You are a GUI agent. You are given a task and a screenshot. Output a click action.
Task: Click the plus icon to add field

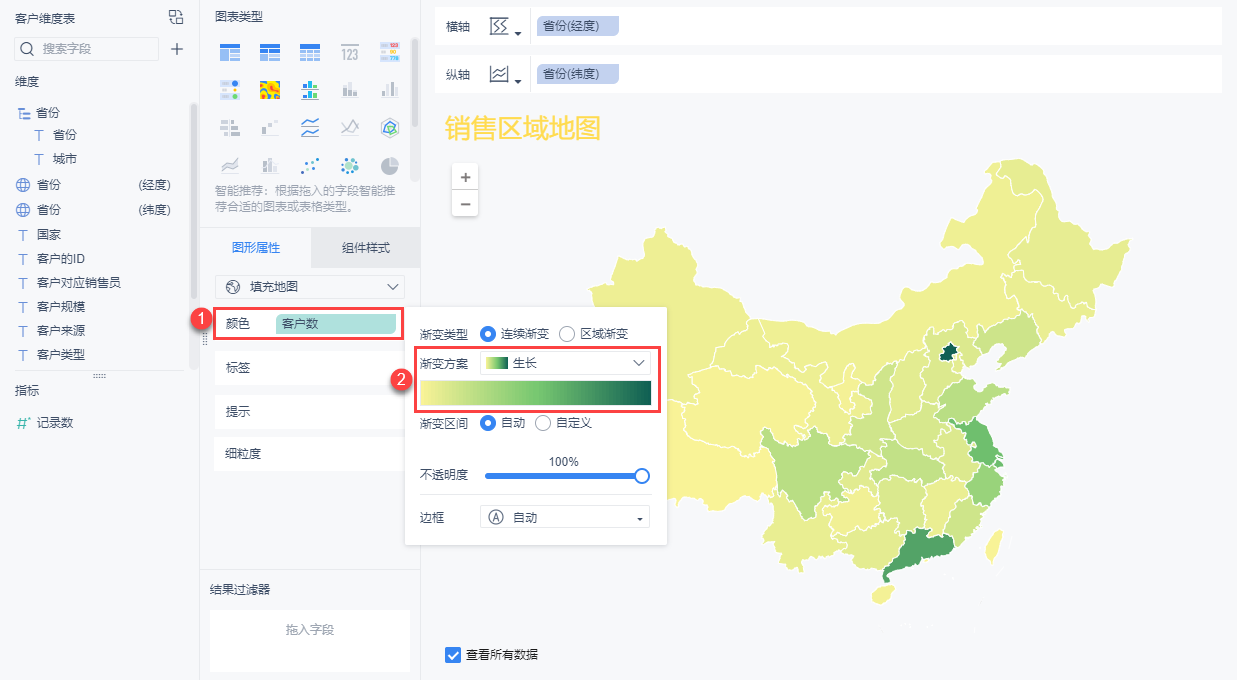(177, 48)
